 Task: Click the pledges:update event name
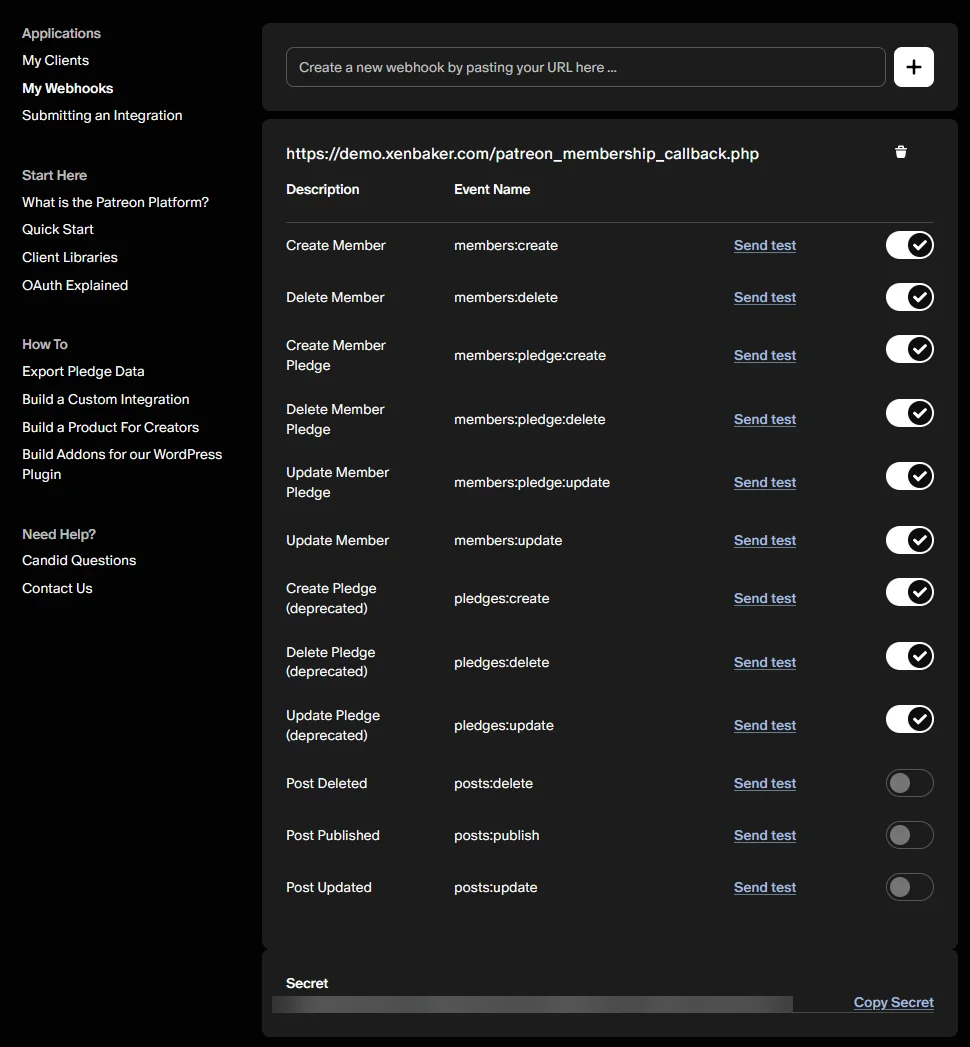coord(503,725)
